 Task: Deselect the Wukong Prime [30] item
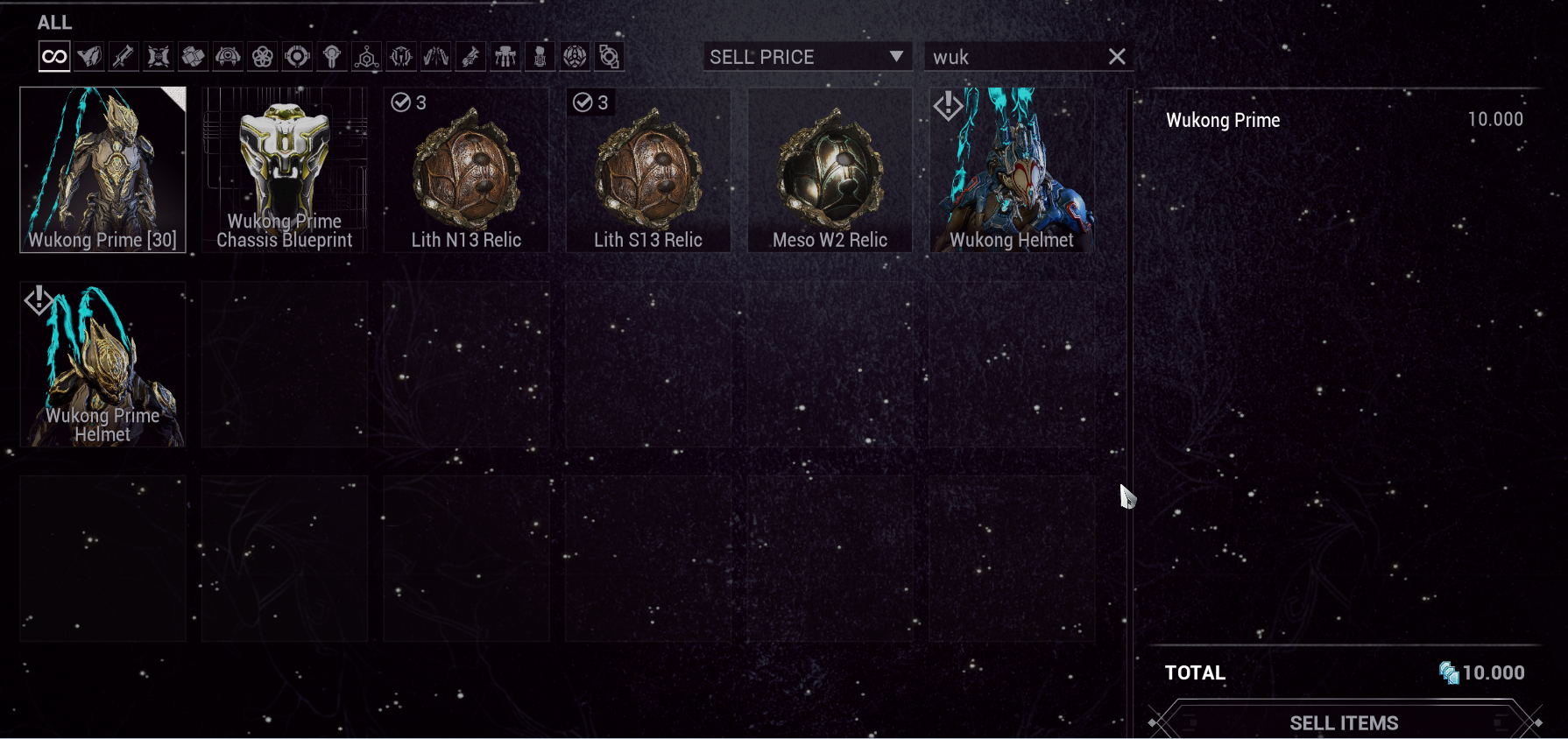[x=102, y=170]
